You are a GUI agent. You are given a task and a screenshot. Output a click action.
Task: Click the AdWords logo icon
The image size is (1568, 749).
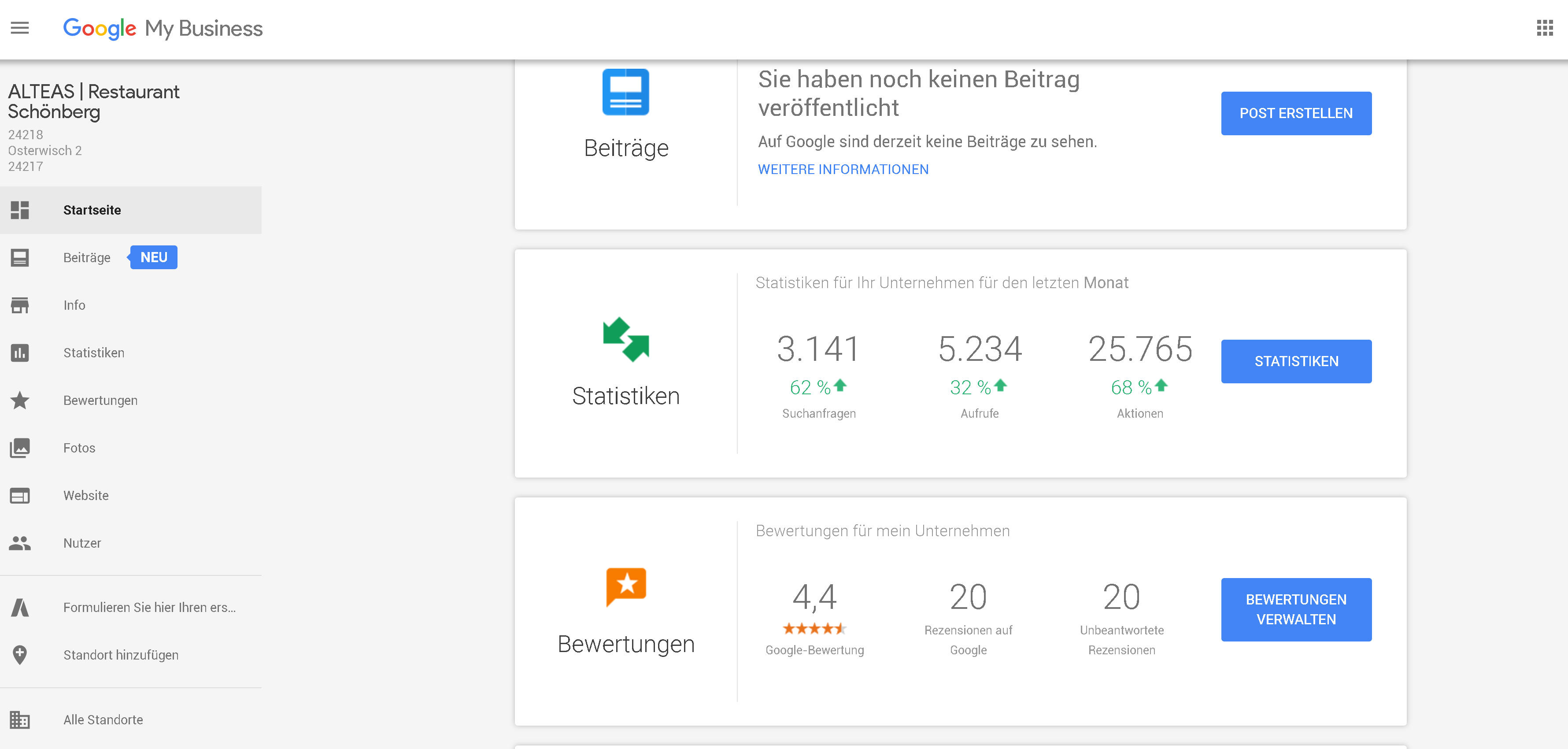click(x=19, y=607)
